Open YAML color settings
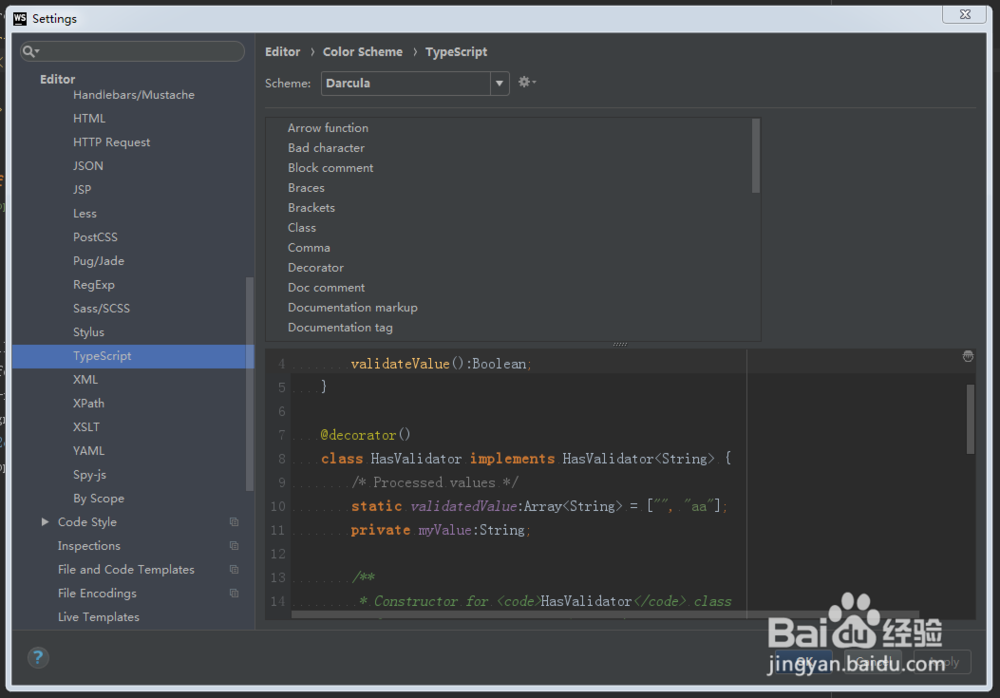1000x698 pixels. [89, 450]
